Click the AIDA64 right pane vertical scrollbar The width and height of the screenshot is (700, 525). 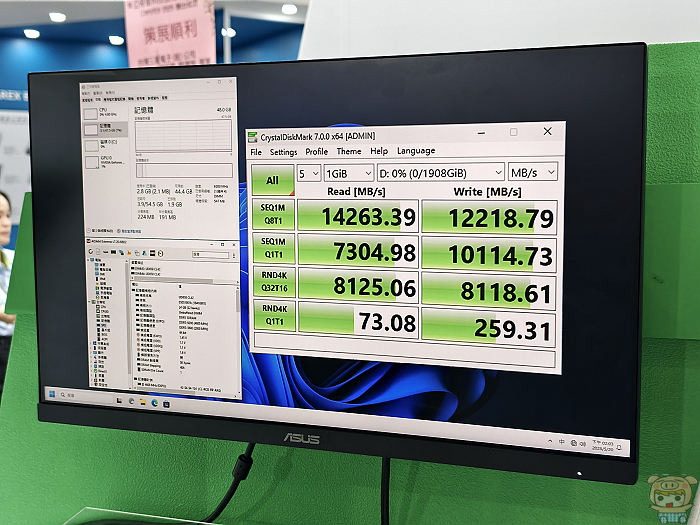238,339
